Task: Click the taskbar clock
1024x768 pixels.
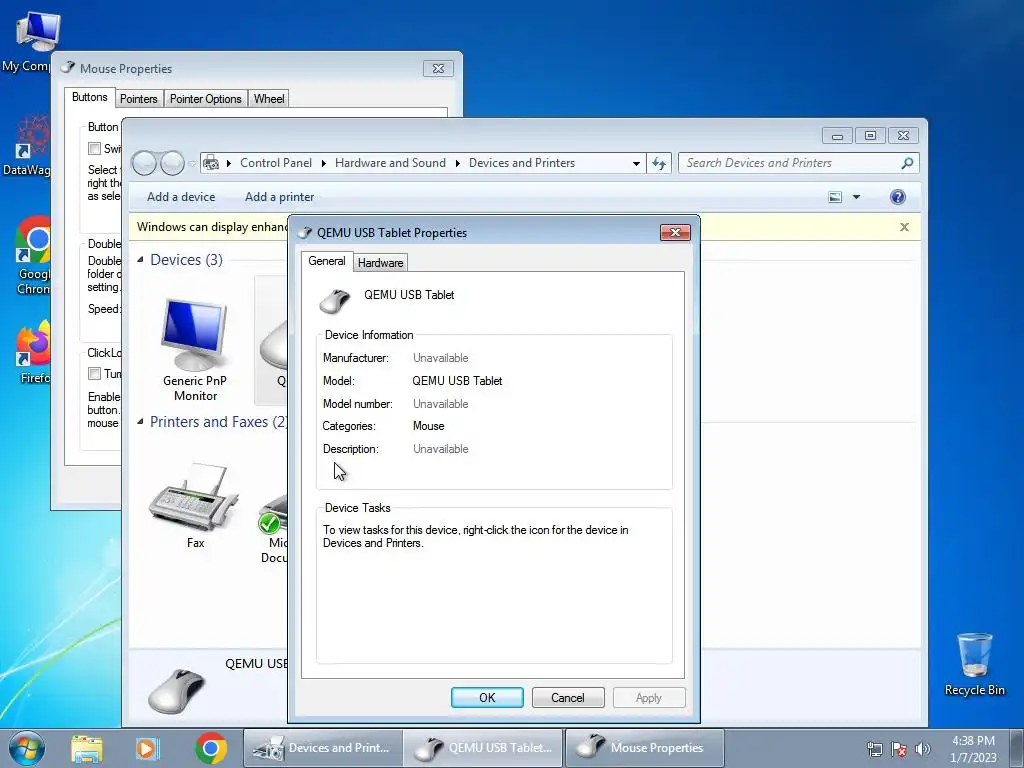Action: [973, 748]
